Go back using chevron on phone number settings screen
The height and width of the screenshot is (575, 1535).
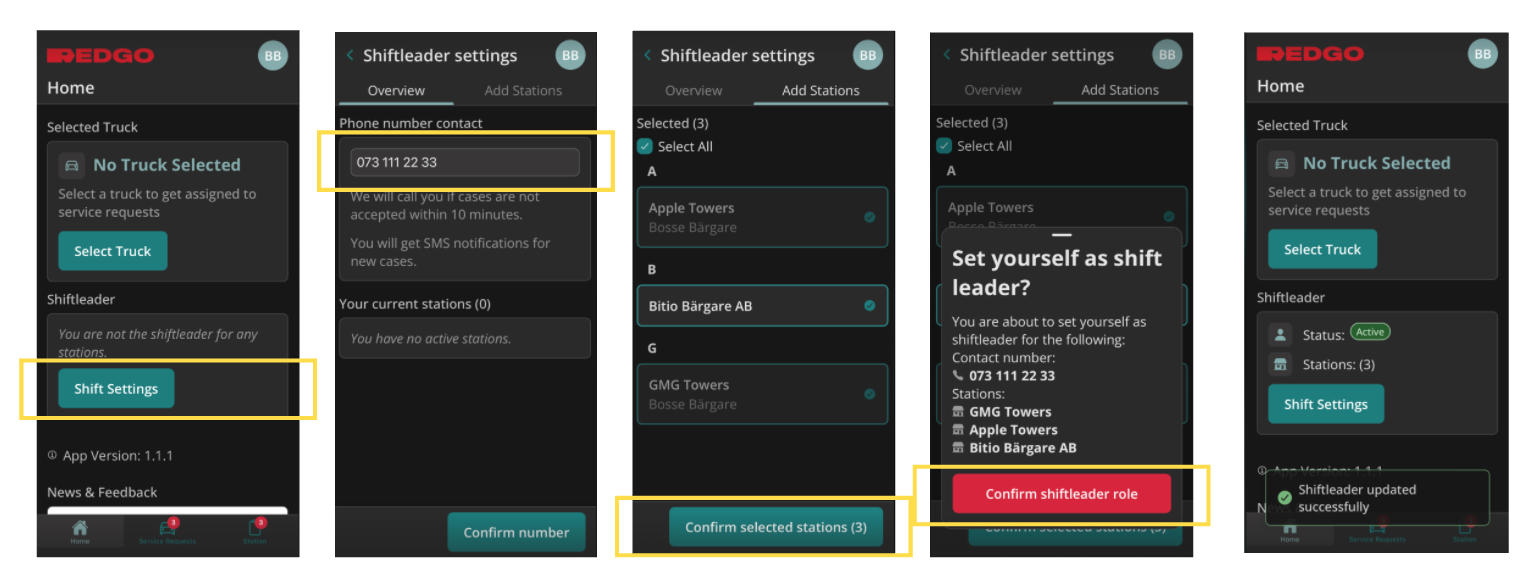pos(349,55)
